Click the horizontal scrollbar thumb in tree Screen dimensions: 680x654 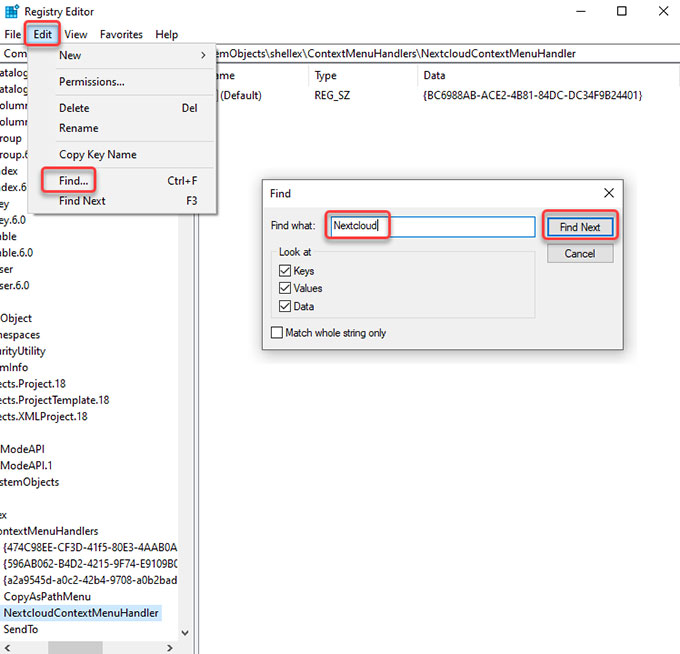pyautogui.click(x=75, y=648)
